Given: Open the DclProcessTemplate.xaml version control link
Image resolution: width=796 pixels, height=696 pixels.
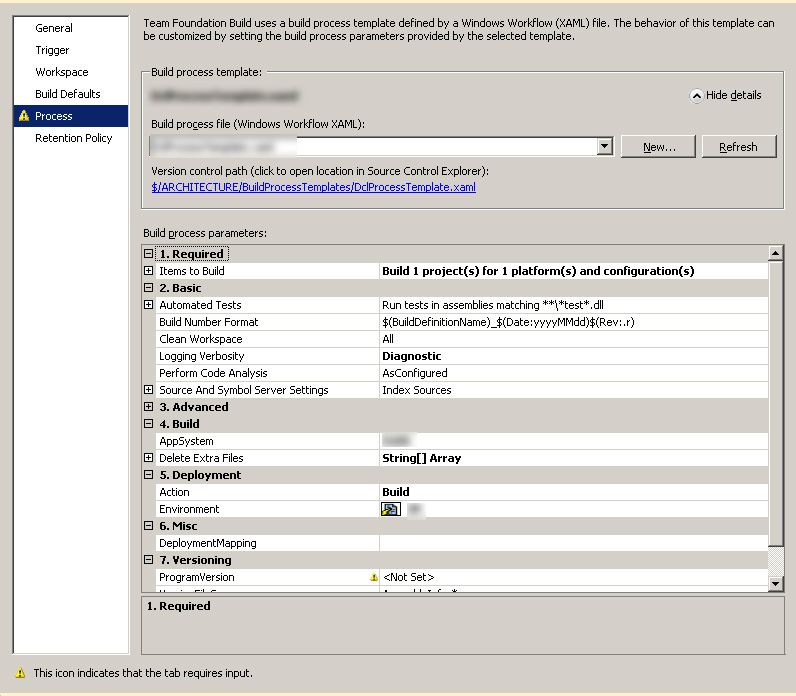Looking at the screenshot, I should 313,187.
